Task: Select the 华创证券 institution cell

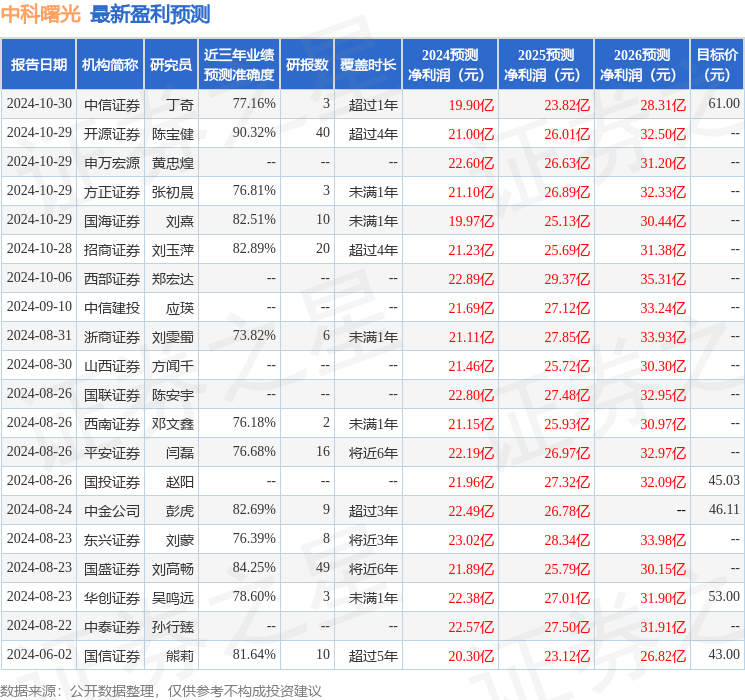Action: [112, 598]
